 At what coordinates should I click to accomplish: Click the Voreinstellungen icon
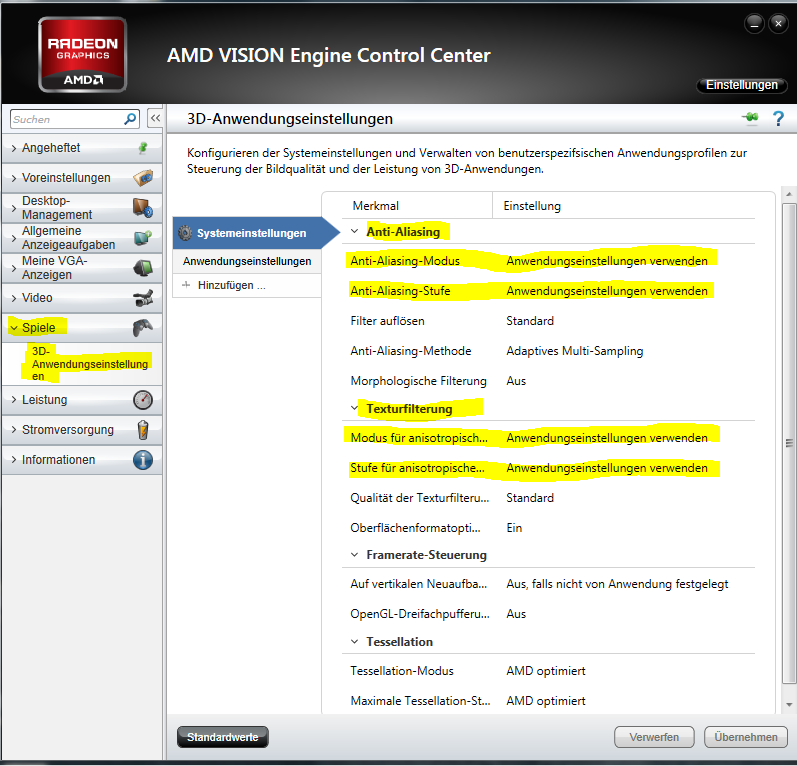pos(143,178)
